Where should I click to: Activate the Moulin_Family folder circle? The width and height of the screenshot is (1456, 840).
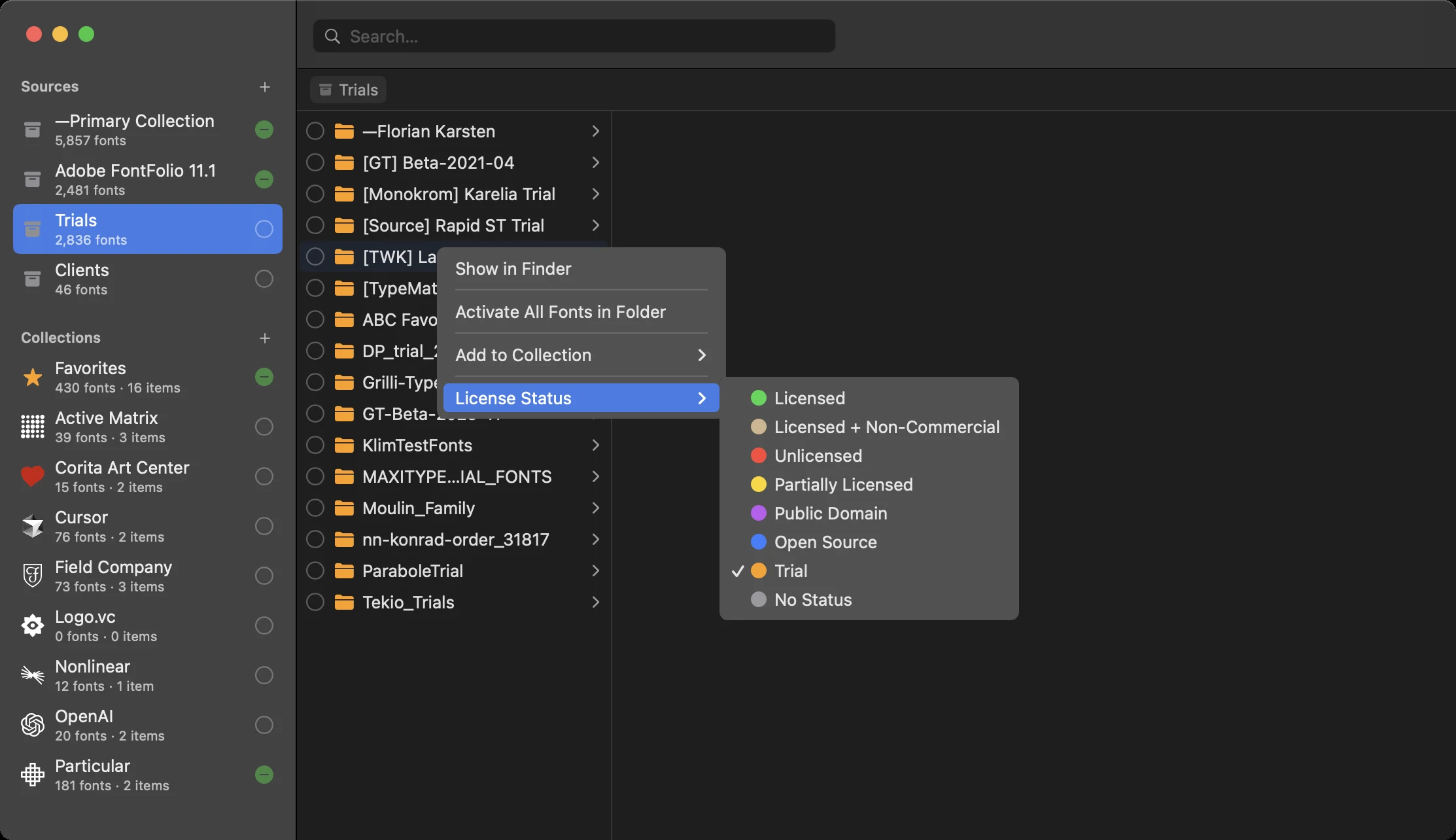tap(315, 508)
